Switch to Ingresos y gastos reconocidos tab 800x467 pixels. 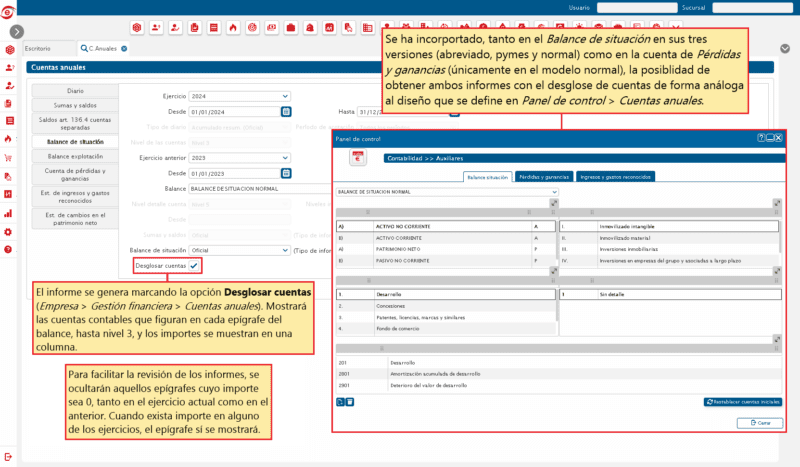pyautogui.click(x=615, y=177)
